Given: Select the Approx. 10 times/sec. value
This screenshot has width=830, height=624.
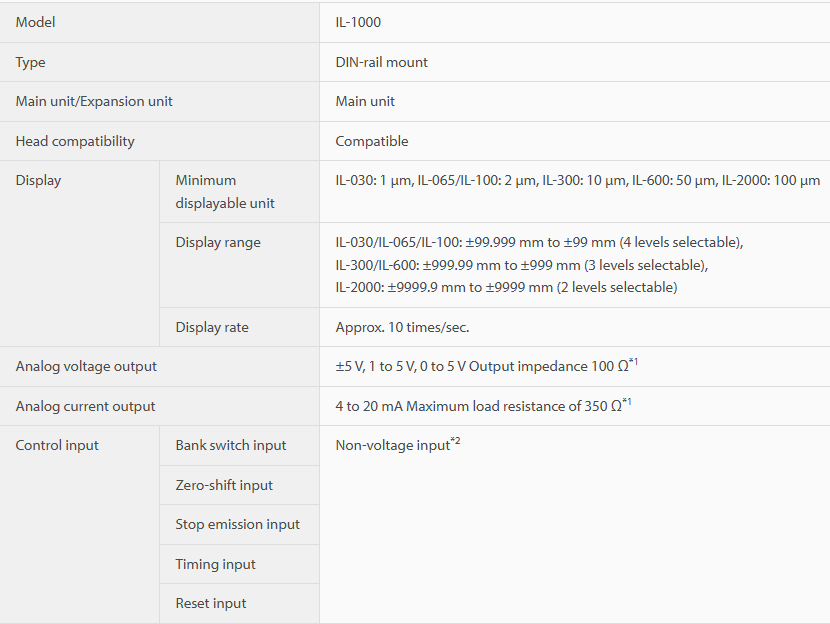Looking at the screenshot, I should click(402, 327).
